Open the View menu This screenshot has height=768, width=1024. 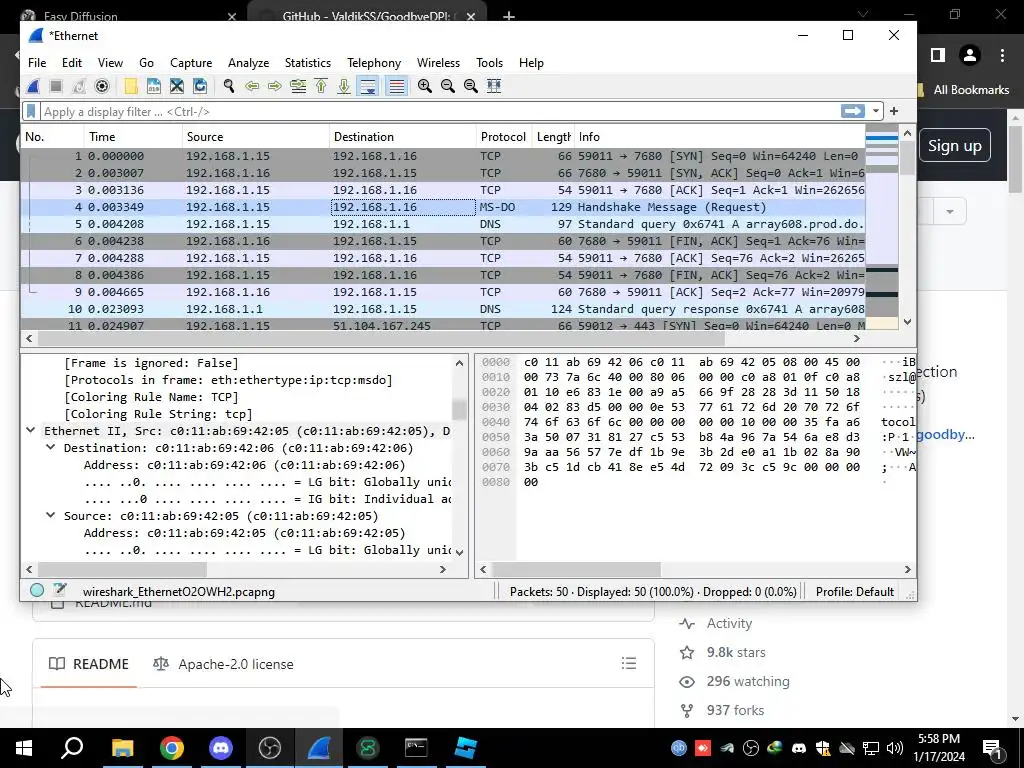point(110,63)
